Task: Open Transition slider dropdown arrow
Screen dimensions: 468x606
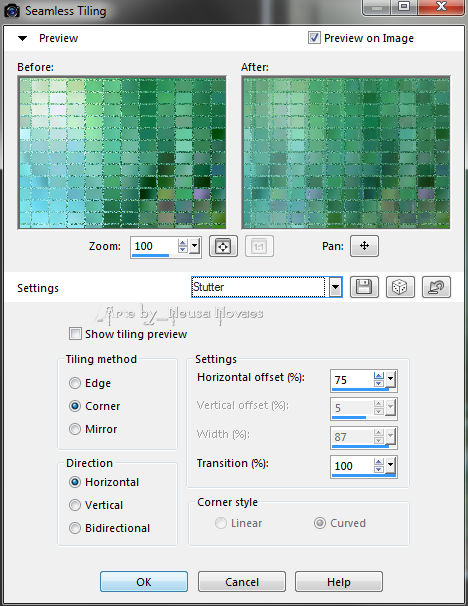Action: [390, 465]
